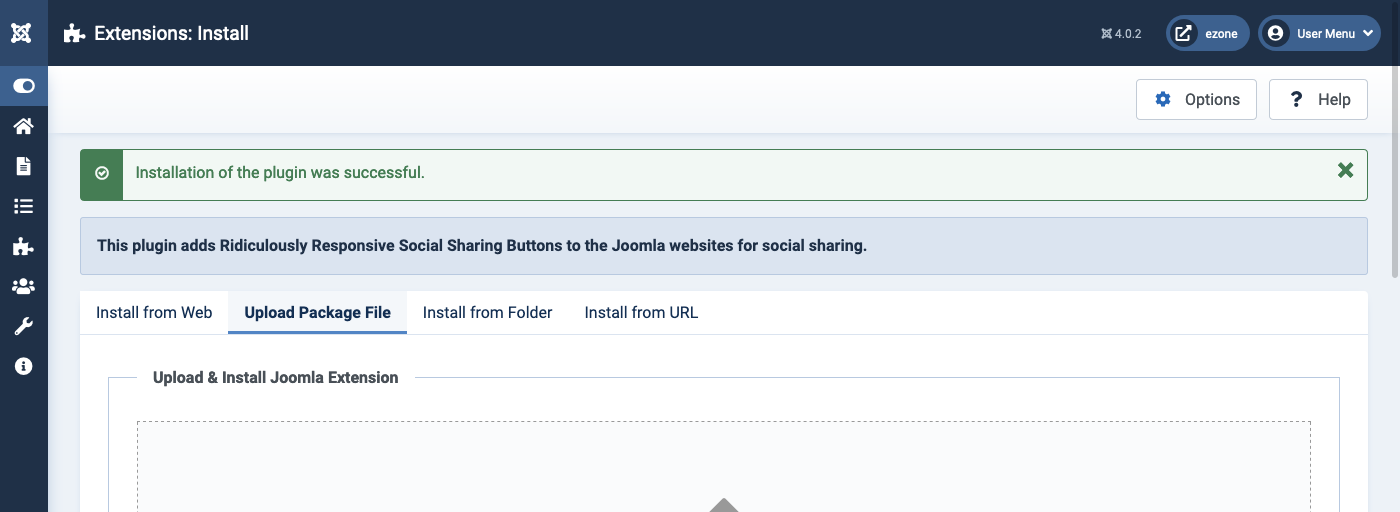Open the Components puzzle icon in the sidebar
The width and height of the screenshot is (1400, 512).
[x=23, y=246]
